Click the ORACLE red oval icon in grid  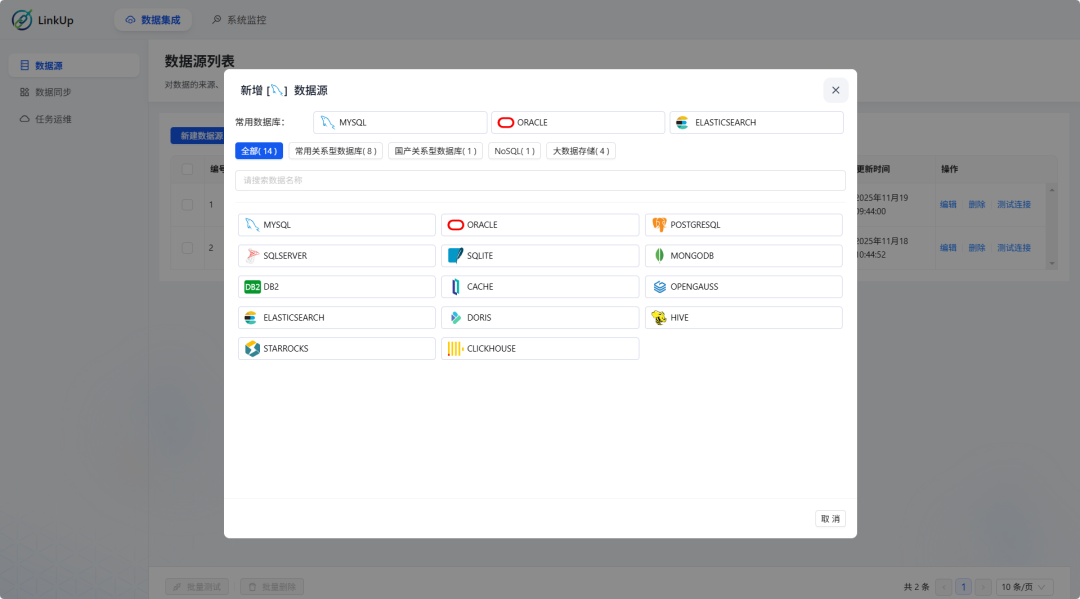(x=455, y=225)
